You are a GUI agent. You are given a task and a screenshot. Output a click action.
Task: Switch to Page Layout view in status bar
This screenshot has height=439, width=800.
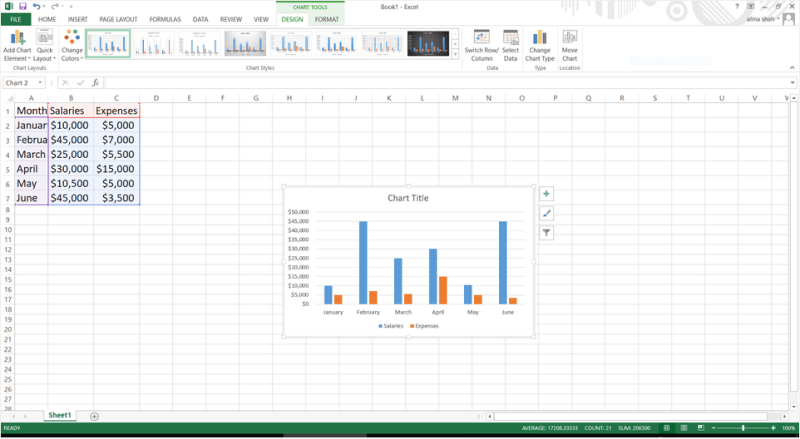pyautogui.click(x=684, y=428)
